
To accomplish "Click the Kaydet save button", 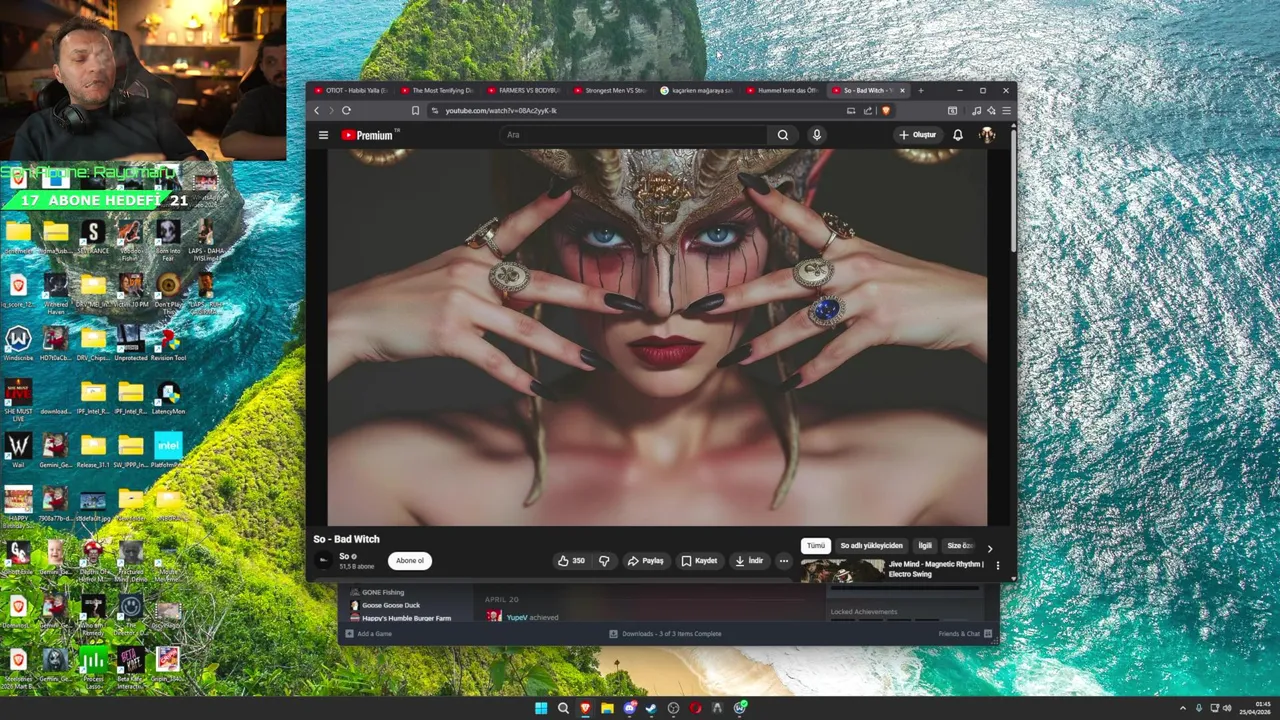I will [x=699, y=561].
